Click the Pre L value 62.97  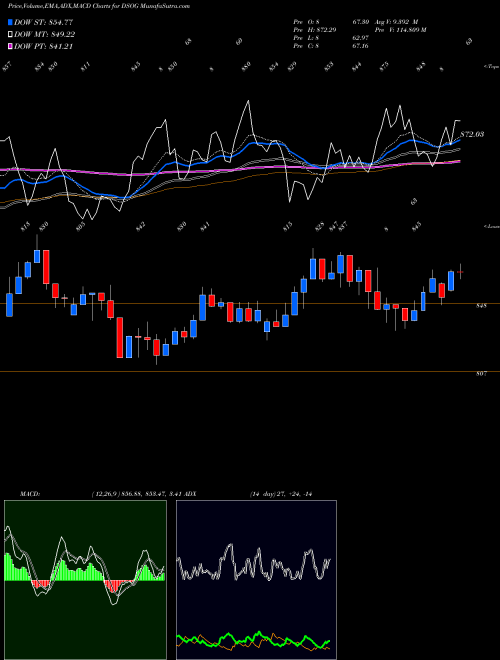click(360, 38)
